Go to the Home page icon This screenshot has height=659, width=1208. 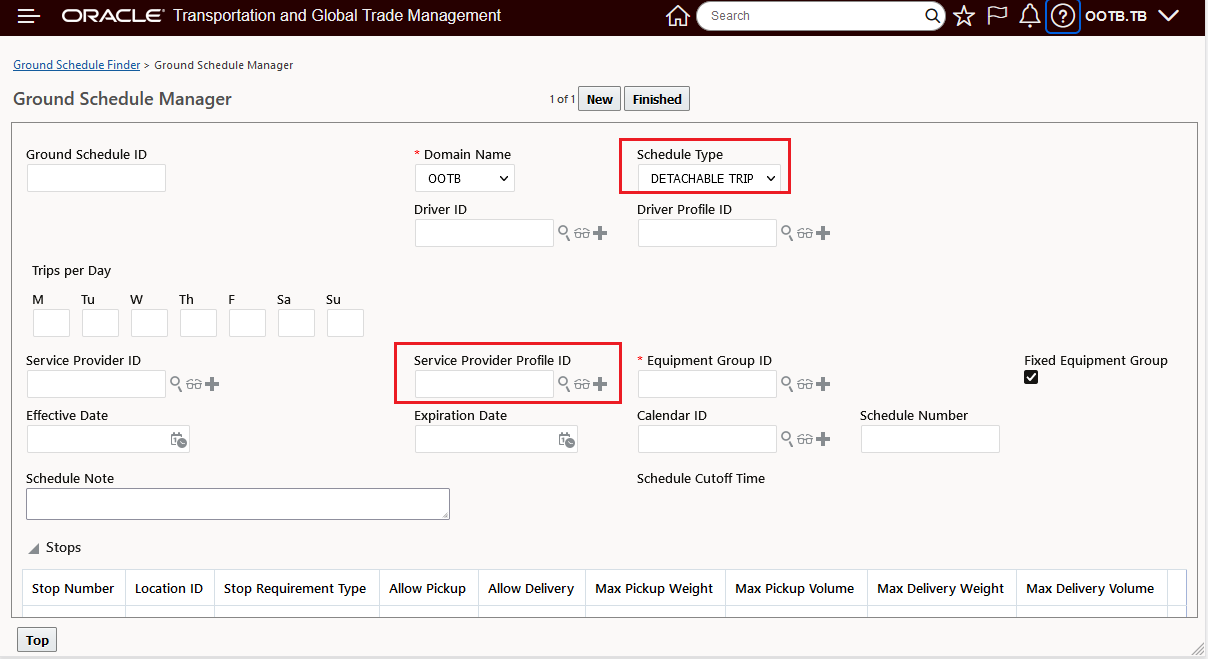coord(678,16)
